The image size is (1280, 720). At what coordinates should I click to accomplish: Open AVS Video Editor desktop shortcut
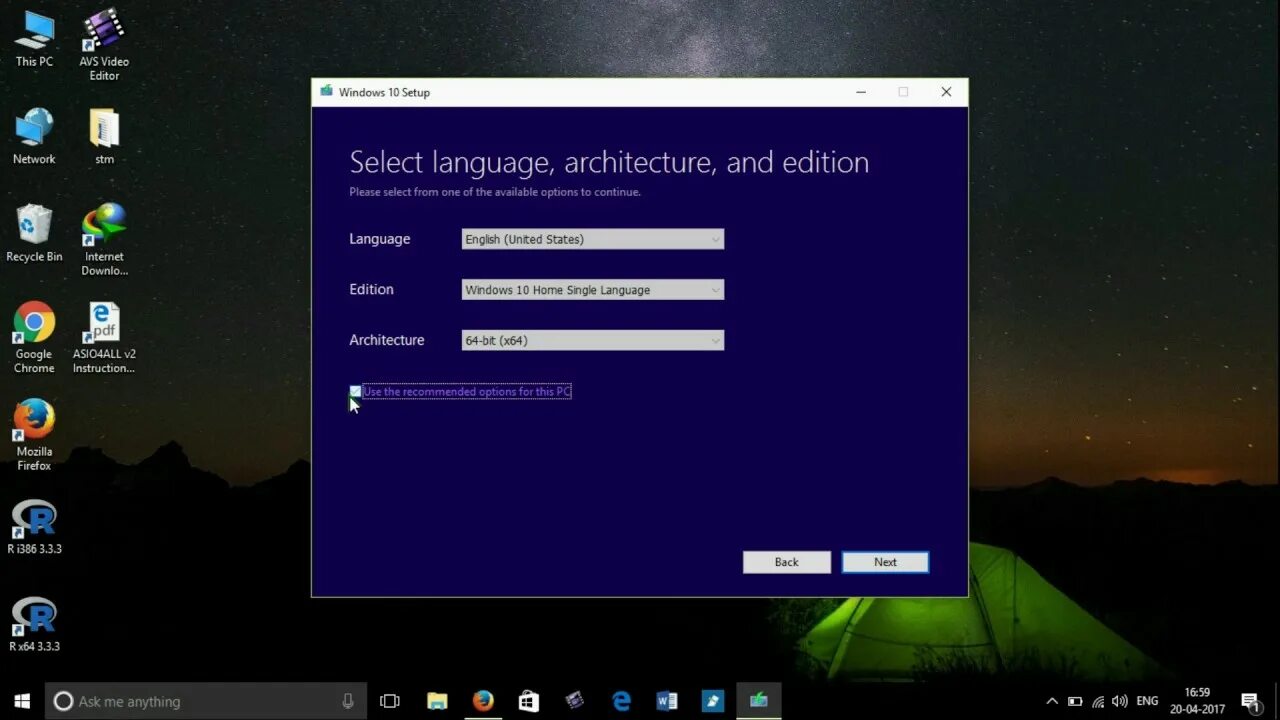pos(104,44)
